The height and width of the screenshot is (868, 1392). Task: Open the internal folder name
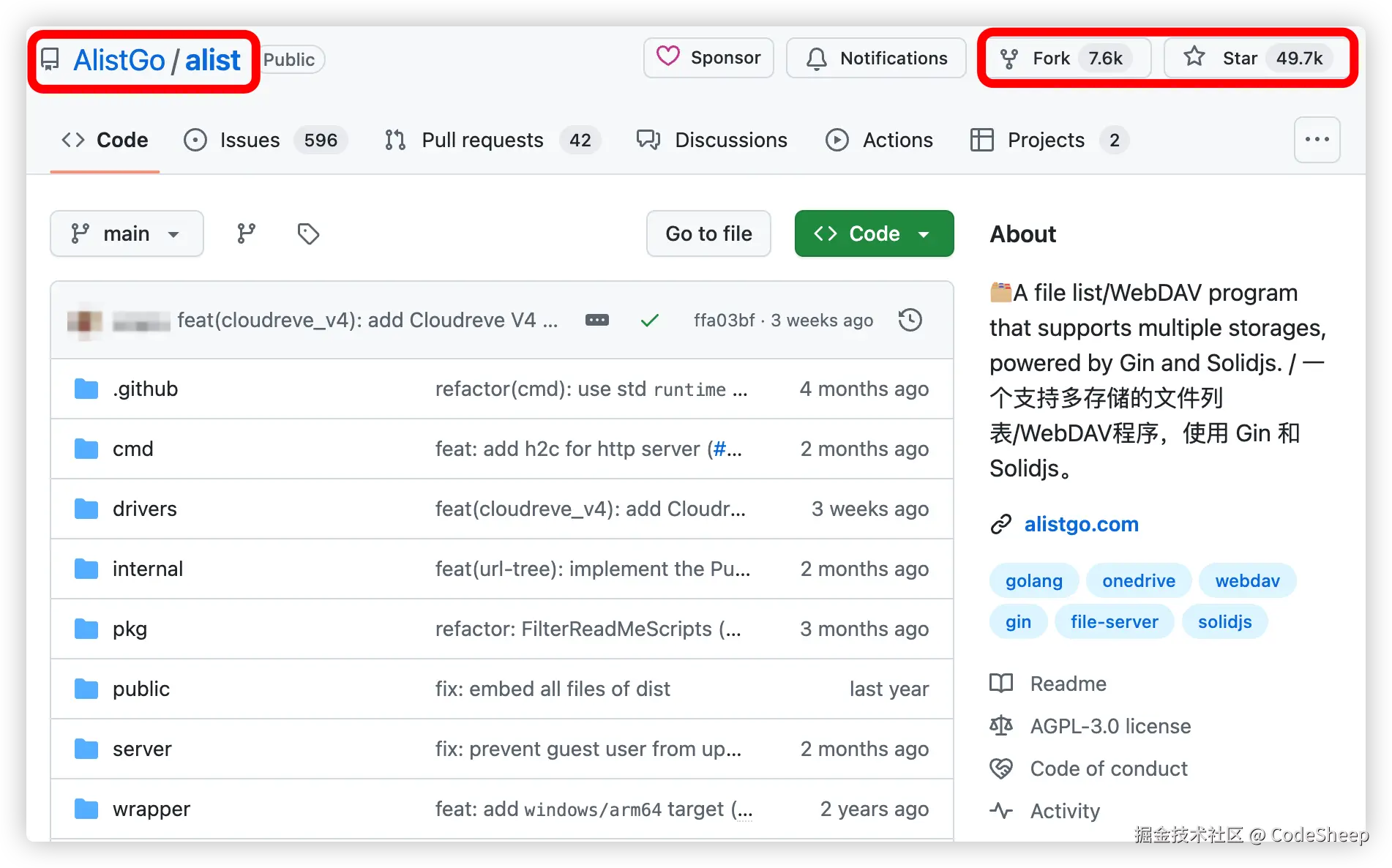point(147,569)
